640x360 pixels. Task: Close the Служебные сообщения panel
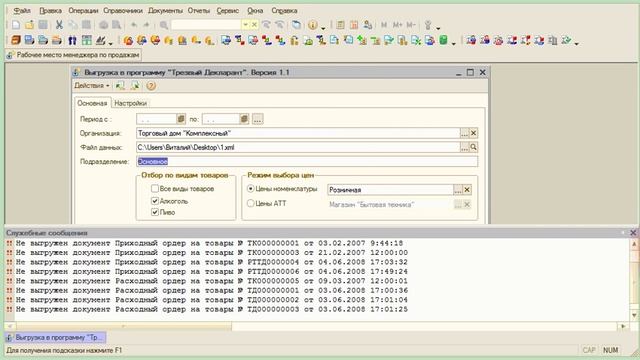point(633,233)
